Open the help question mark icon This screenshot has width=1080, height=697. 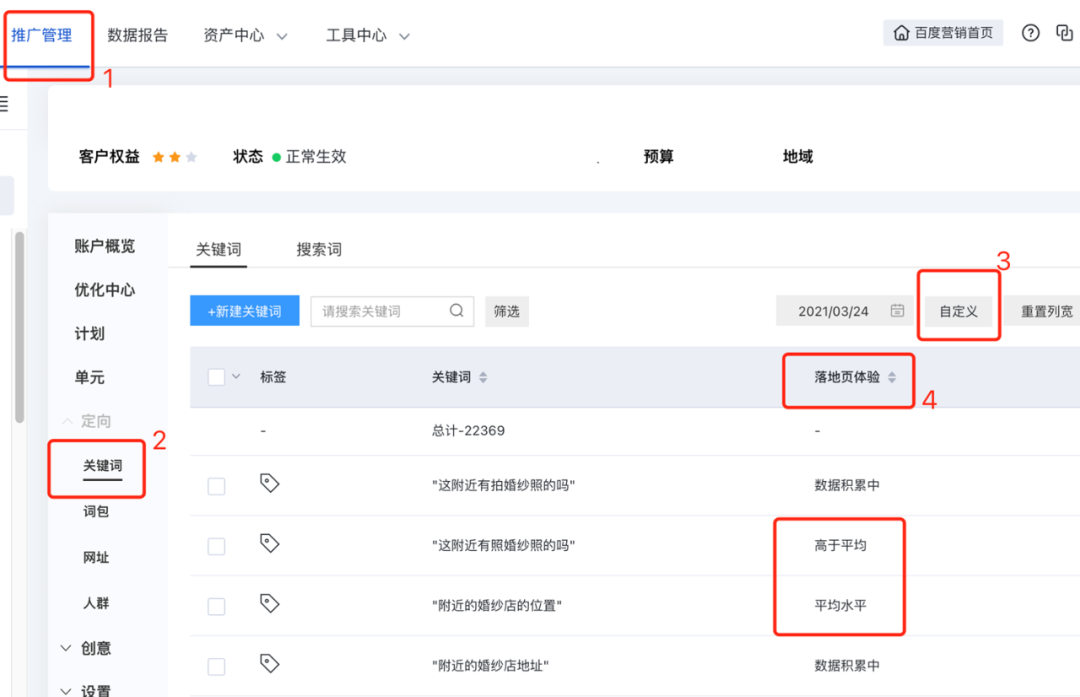coord(1030,32)
